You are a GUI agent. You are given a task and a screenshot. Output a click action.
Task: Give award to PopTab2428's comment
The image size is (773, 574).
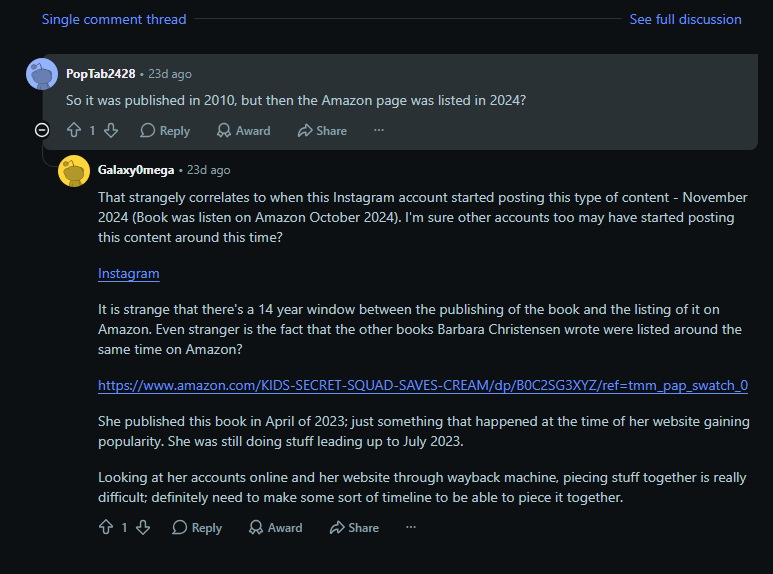(244, 130)
